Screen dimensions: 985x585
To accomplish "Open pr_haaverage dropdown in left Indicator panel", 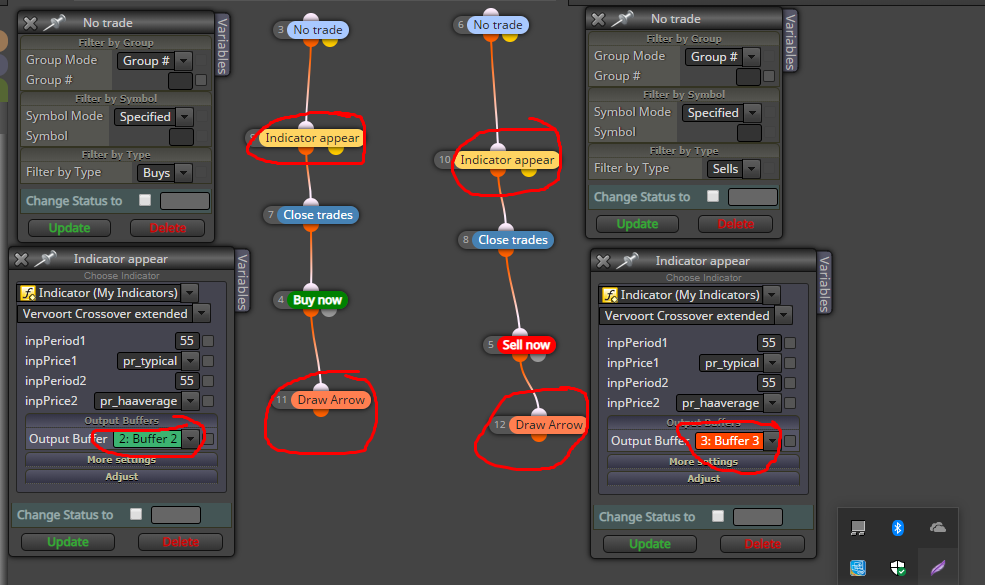I will [x=146, y=401].
